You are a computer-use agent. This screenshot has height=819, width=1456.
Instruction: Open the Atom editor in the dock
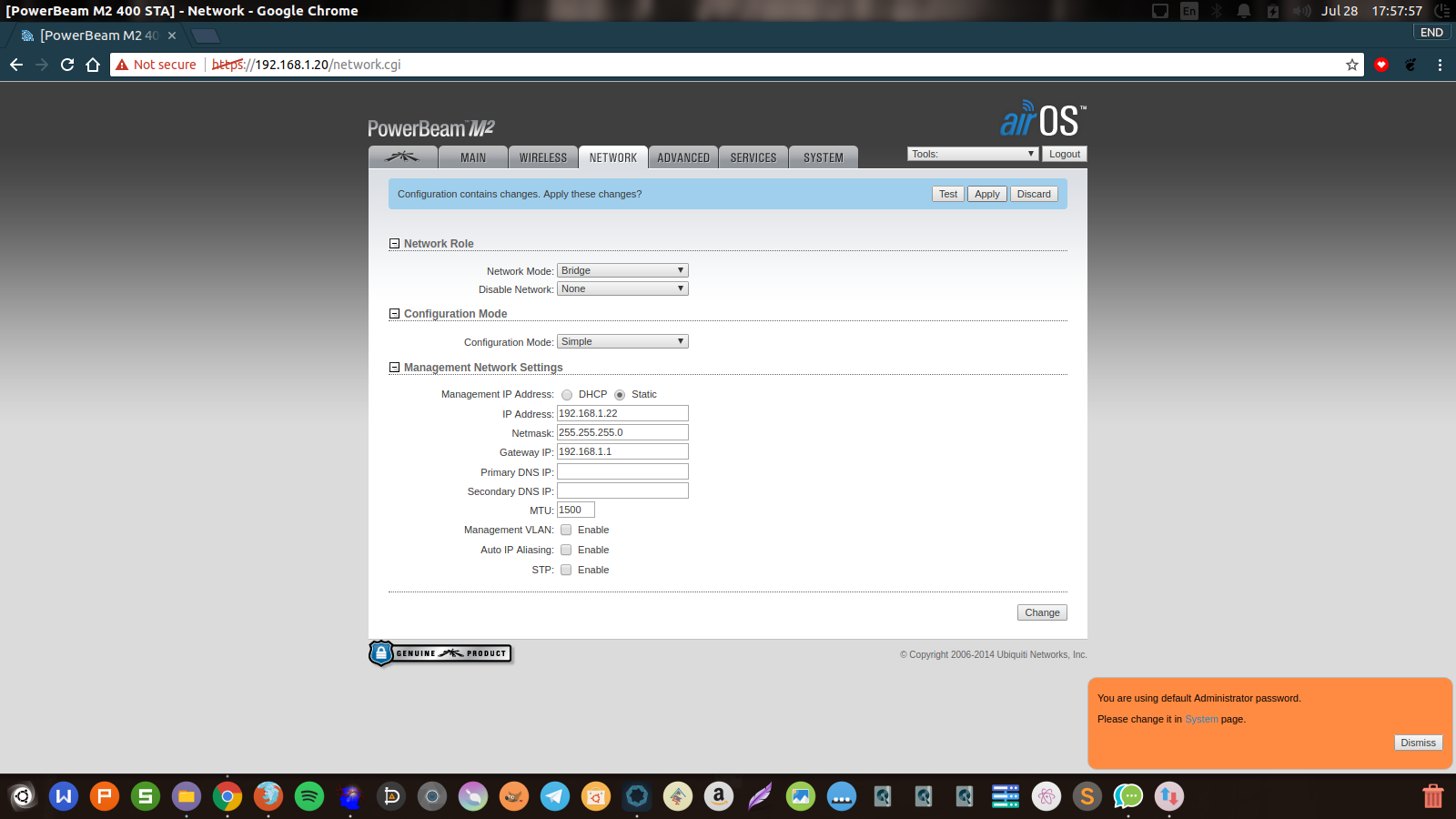[x=1046, y=797]
